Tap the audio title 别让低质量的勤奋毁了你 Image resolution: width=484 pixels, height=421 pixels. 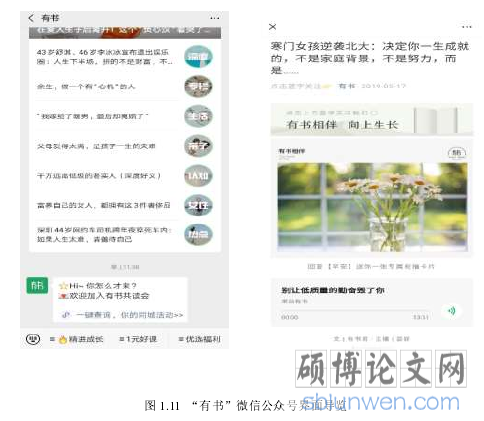[x=333, y=290]
